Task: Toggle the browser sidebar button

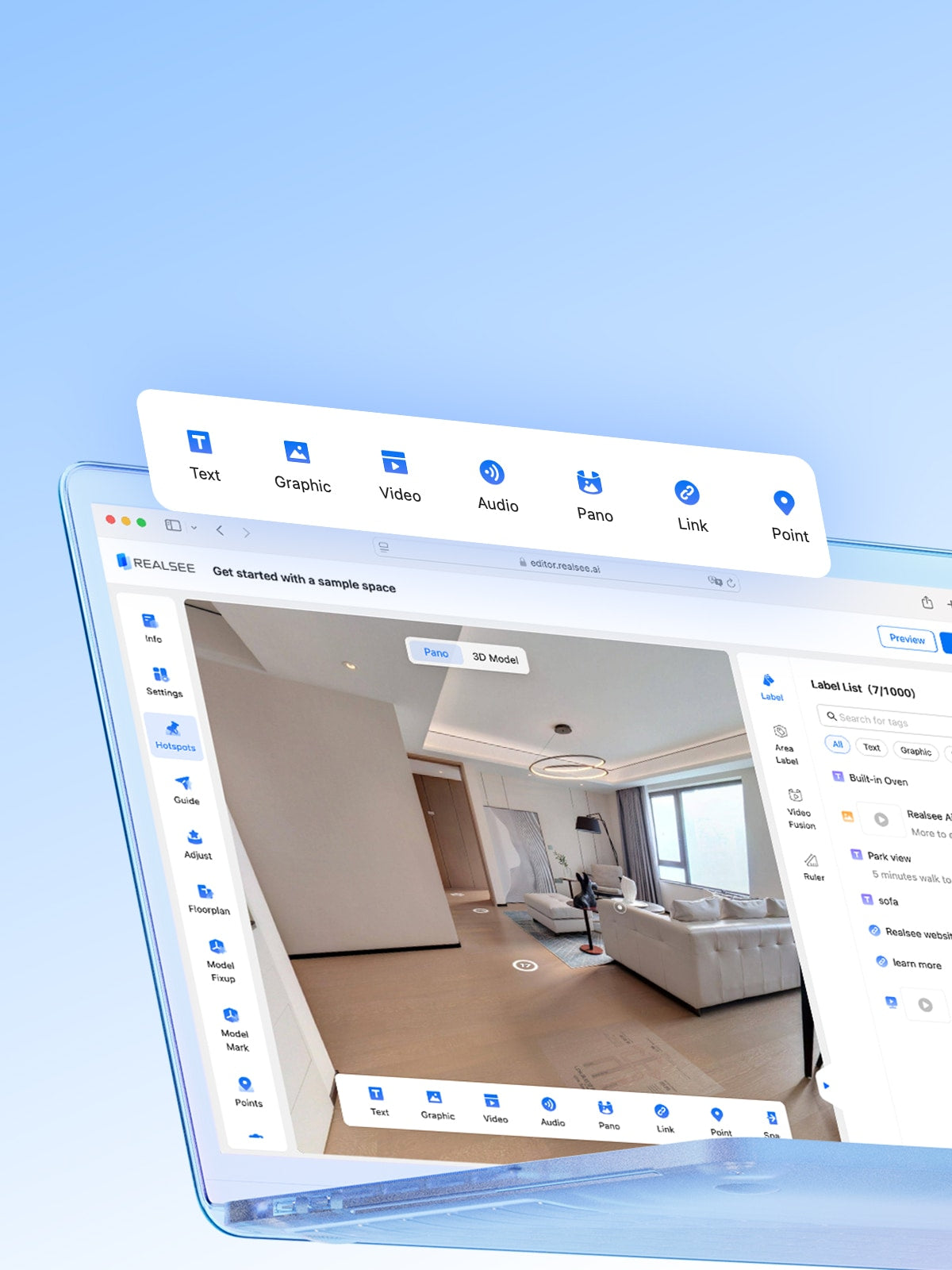Action: (173, 525)
